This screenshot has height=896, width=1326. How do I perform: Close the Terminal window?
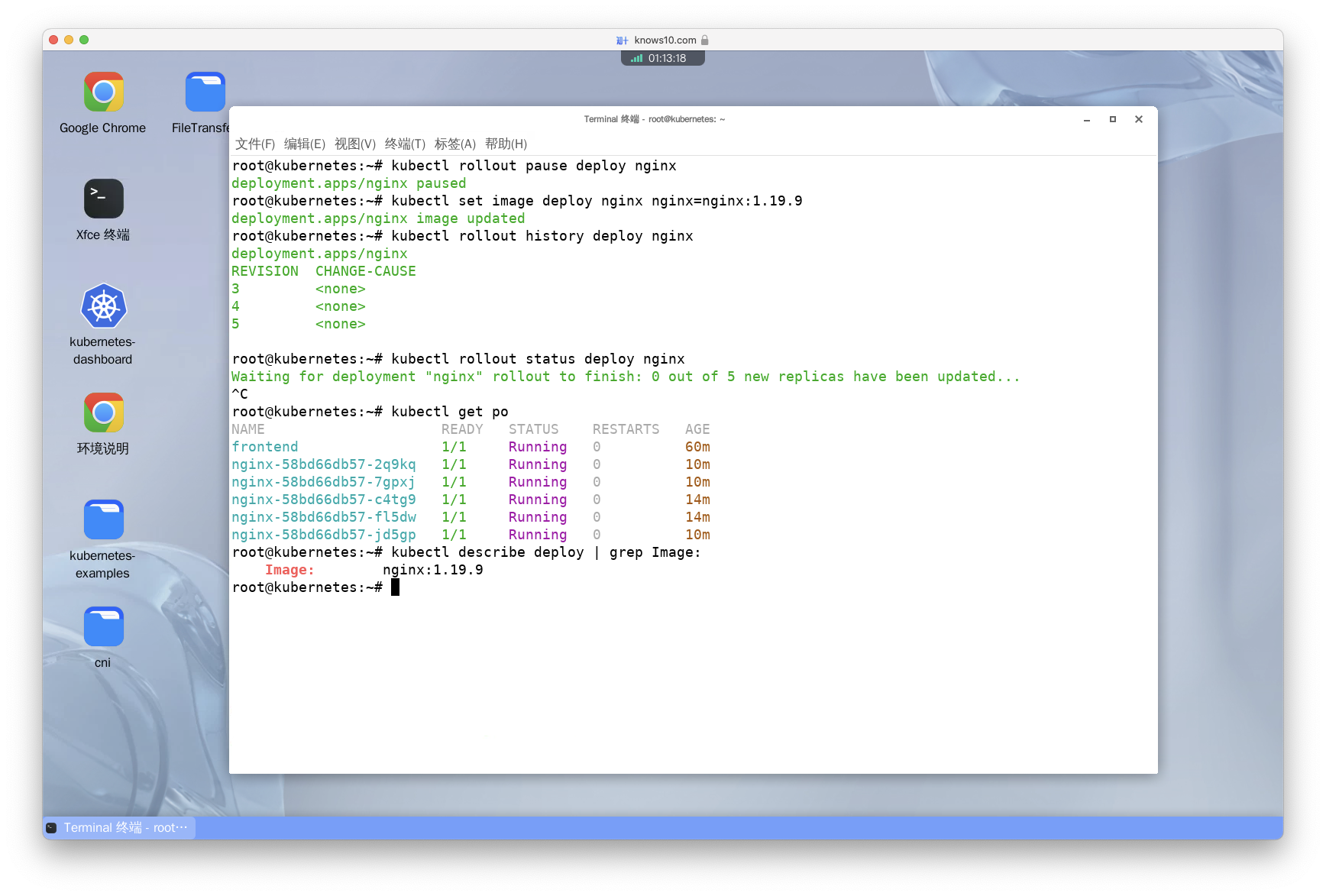pyautogui.click(x=1139, y=119)
